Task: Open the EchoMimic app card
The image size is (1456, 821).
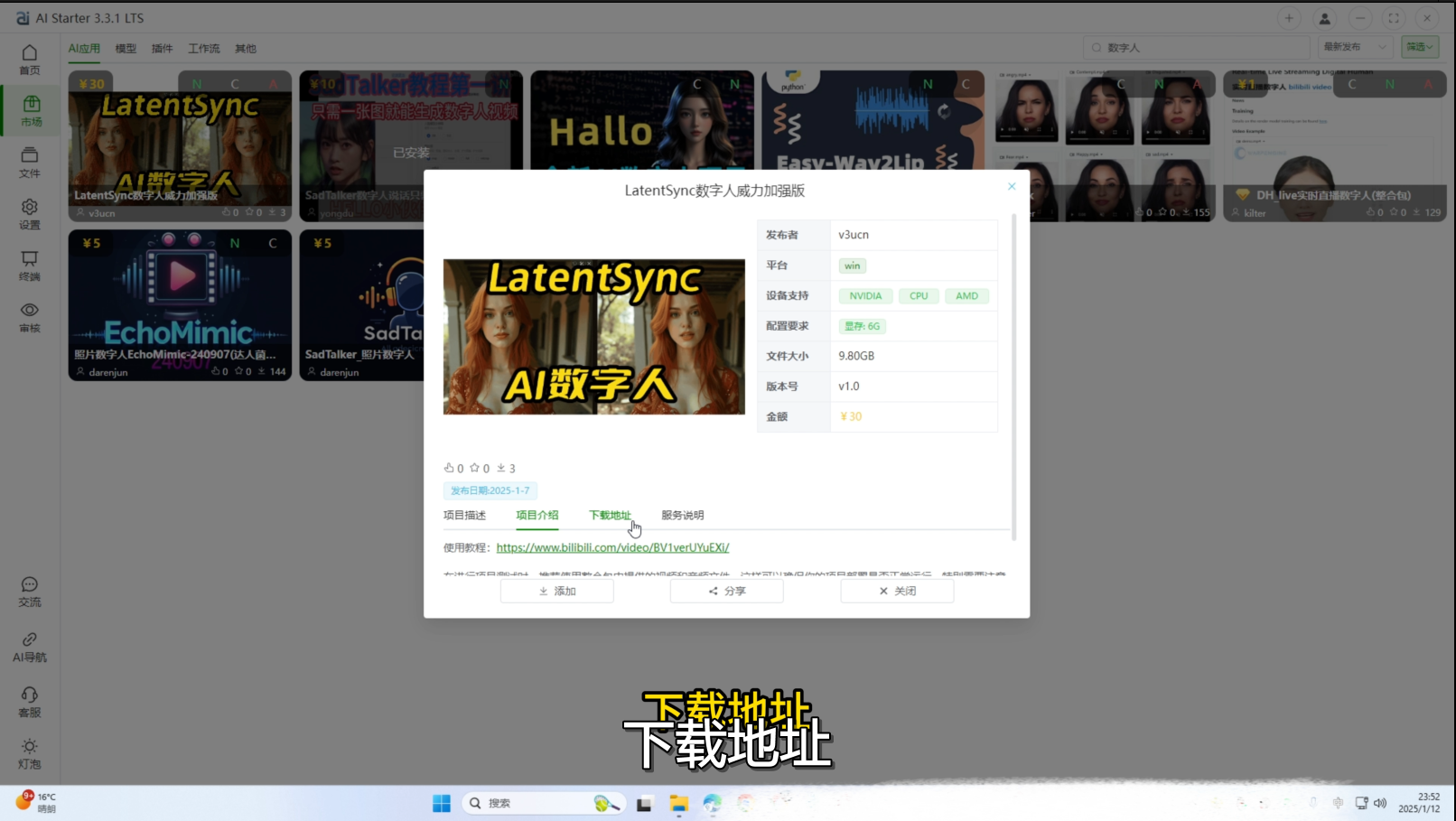Action: tap(180, 305)
